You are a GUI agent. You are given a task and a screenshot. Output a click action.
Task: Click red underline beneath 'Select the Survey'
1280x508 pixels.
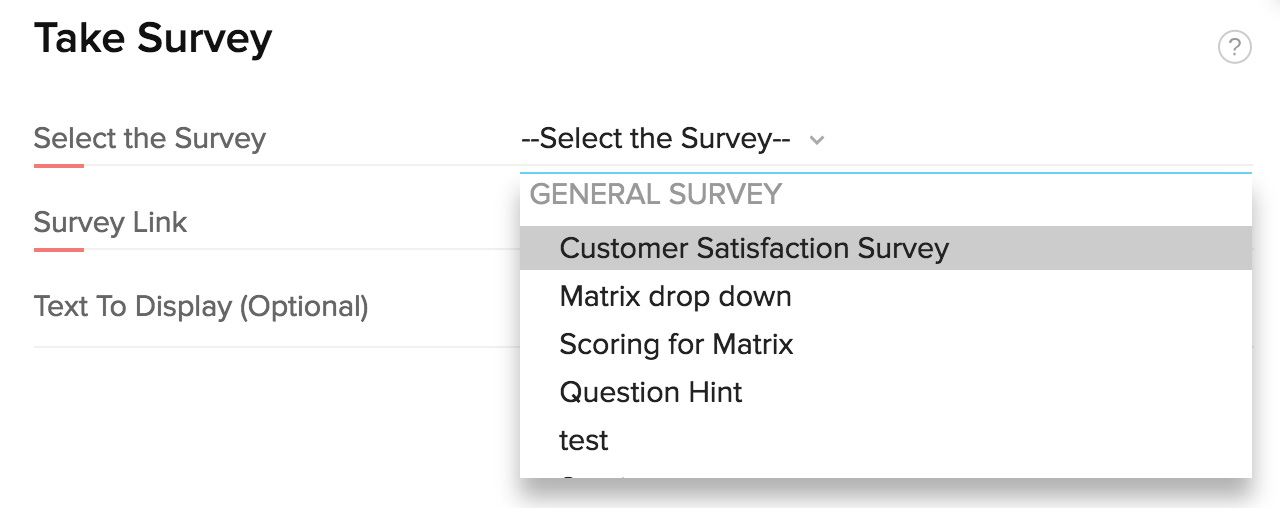pos(58,165)
